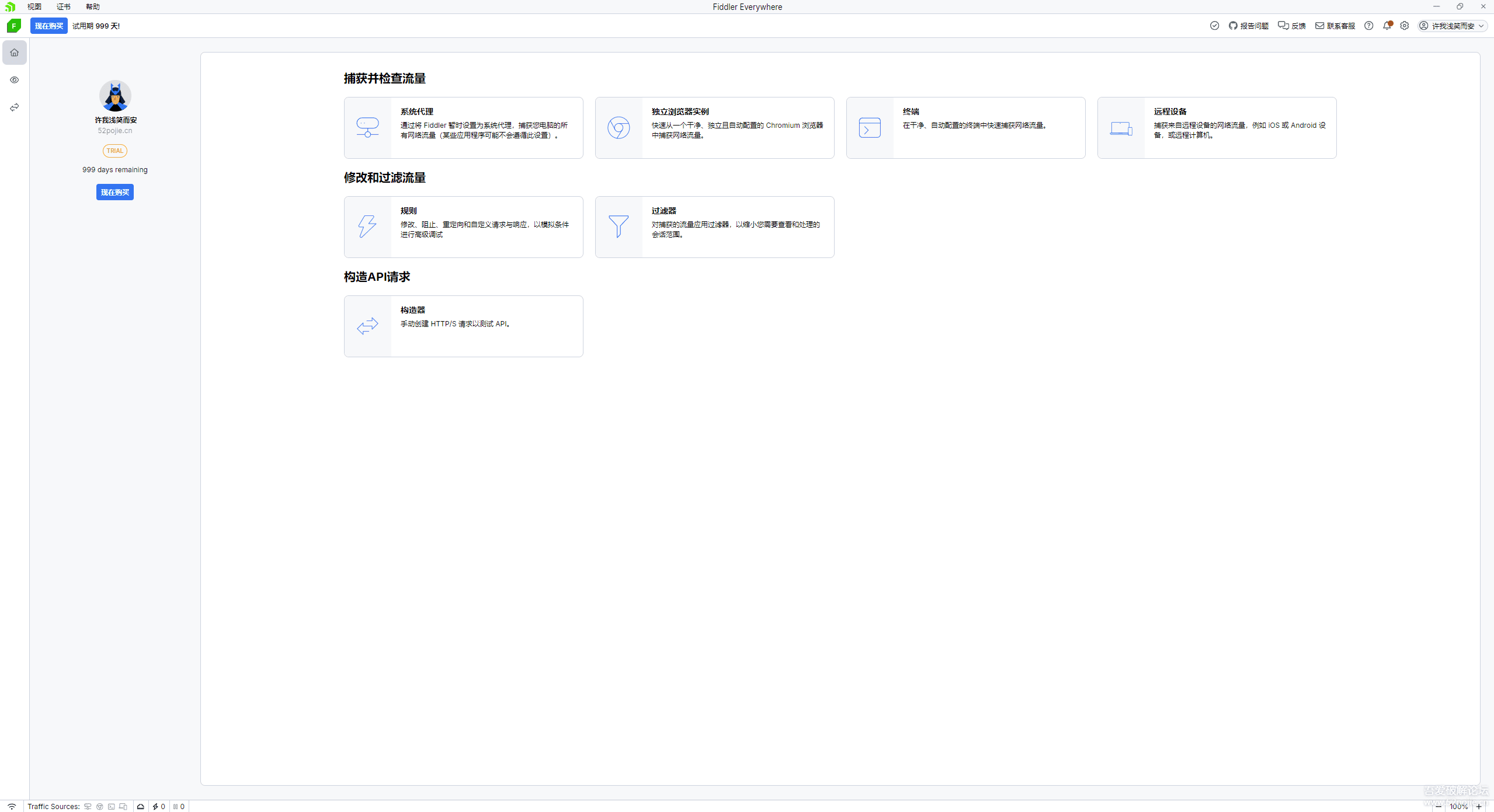The width and height of the screenshot is (1494, 812).
Task: Open notifications via the bell icon
Action: point(1387,26)
